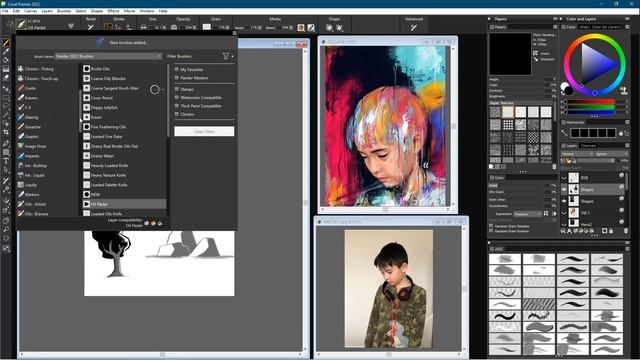The width and height of the screenshot is (640, 360).
Task: Open the grain Expression dropdown
Action: (527, 214)
